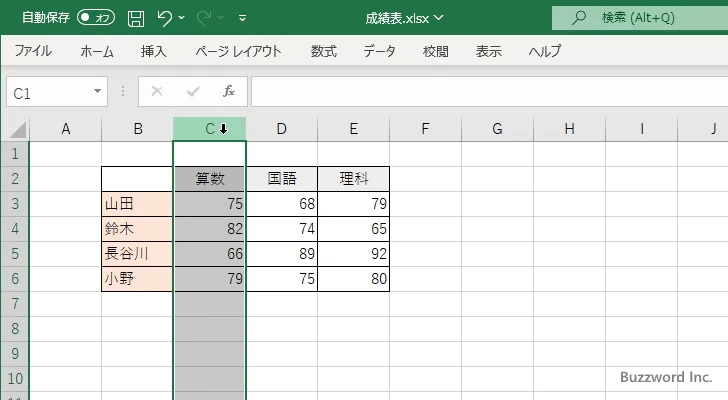Viewport: 728px width, 400px height.
Task: Select column F header
Action: pyautogui.click(x=425, y=129)
